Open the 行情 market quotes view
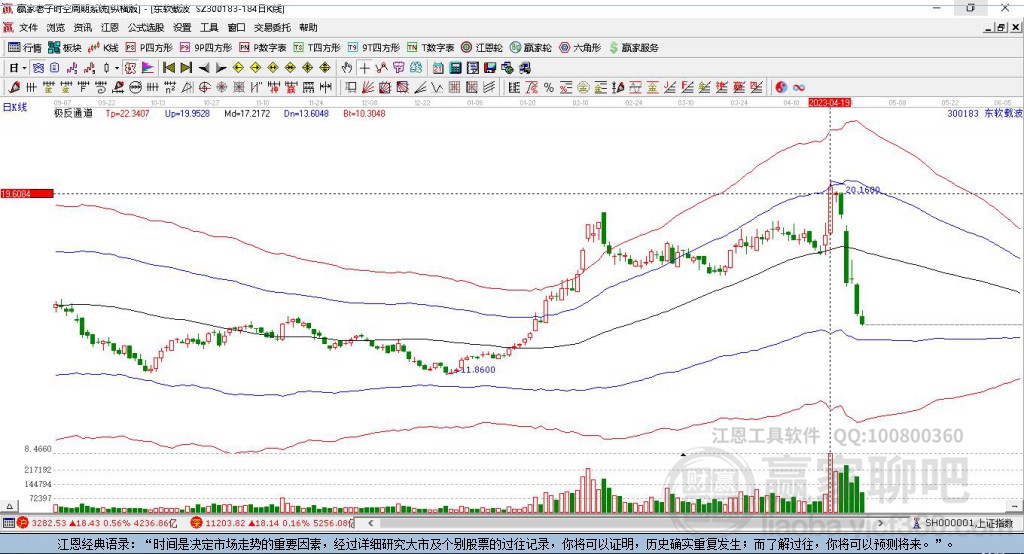 [24, 48]
